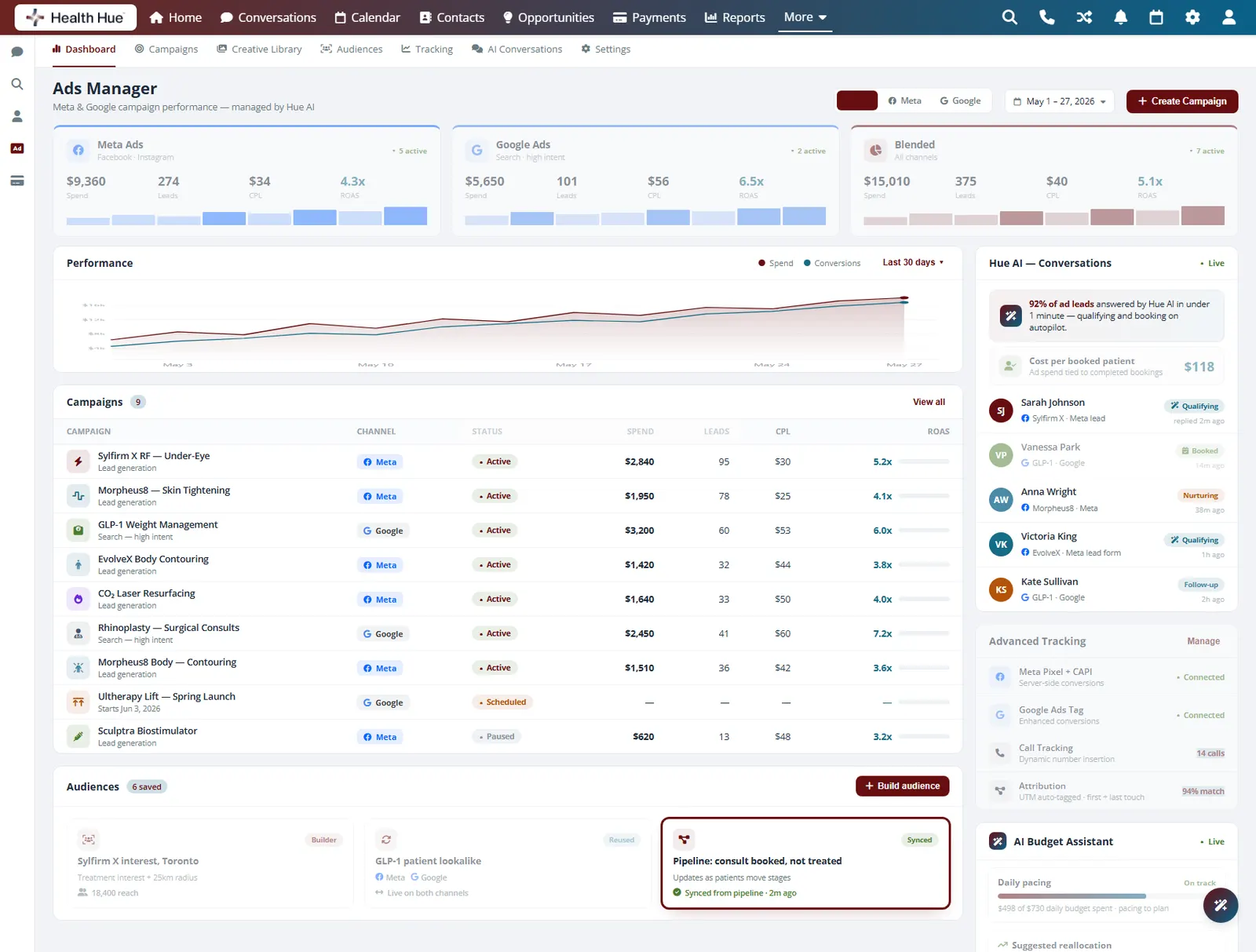Click chat bubble icon in left sidebar
Viewport: 1256px width, 952px height.
pyautogui.click(x=17, y=52)
